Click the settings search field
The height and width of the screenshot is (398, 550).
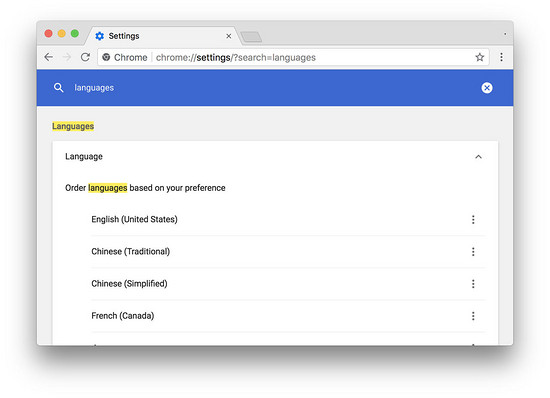(274, 88)
